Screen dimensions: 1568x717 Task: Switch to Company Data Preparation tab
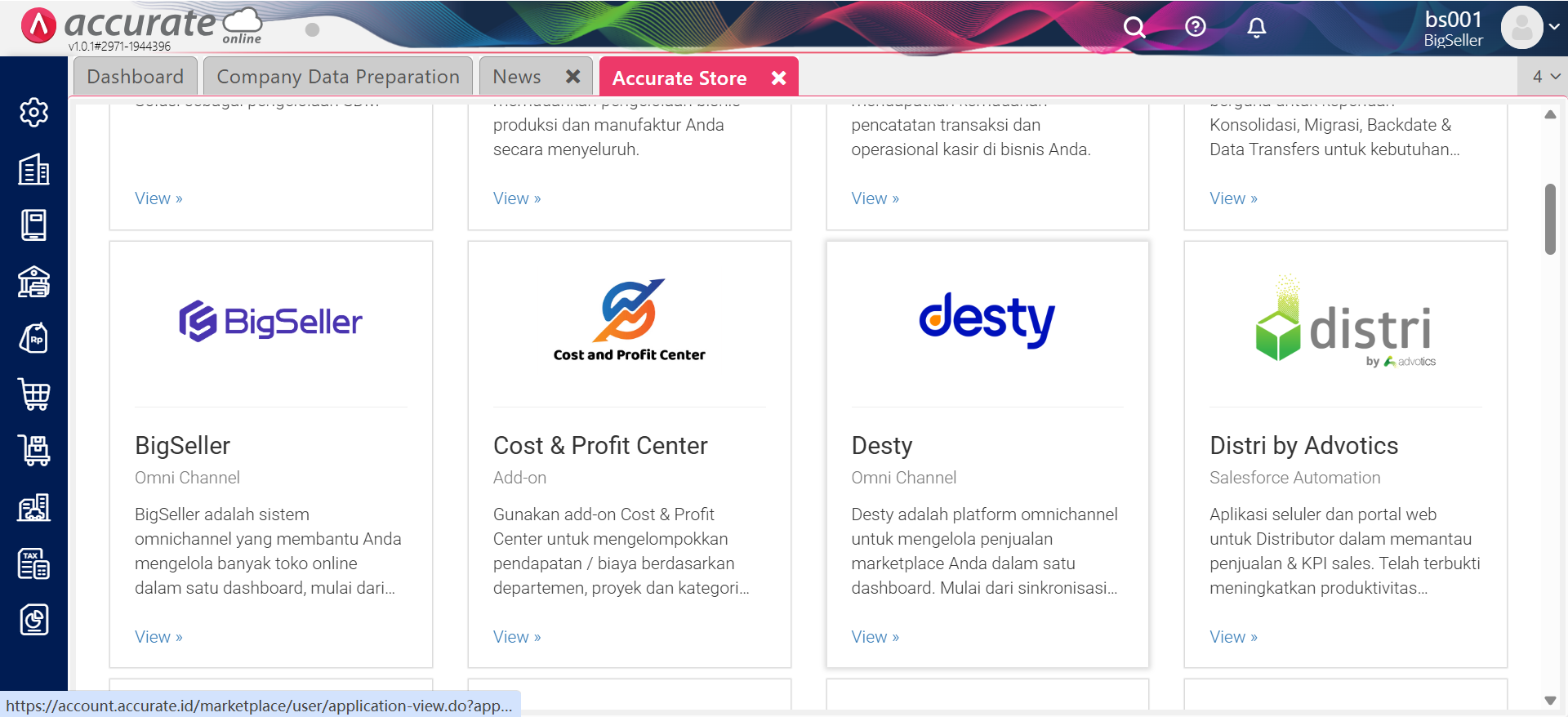click(x=338, y=77)
